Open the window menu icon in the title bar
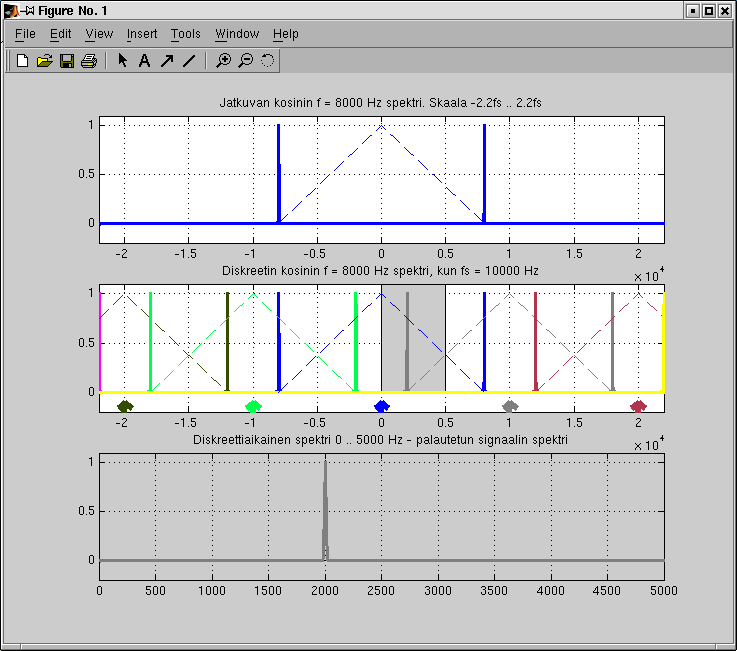This screenshot has width=737, height=651. click(10, 10)
